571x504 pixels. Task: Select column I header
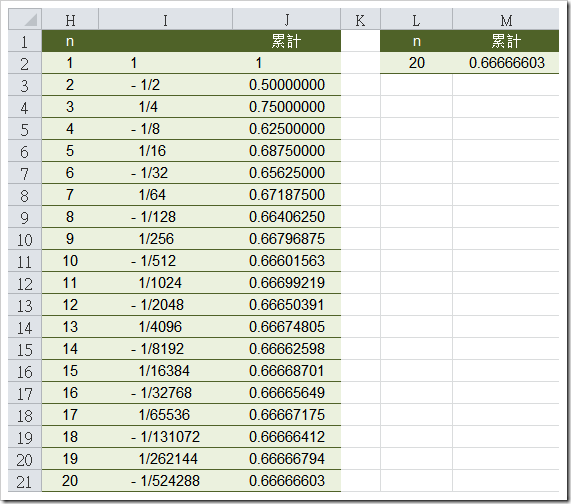pyautogui.click(x=165, y=20)
